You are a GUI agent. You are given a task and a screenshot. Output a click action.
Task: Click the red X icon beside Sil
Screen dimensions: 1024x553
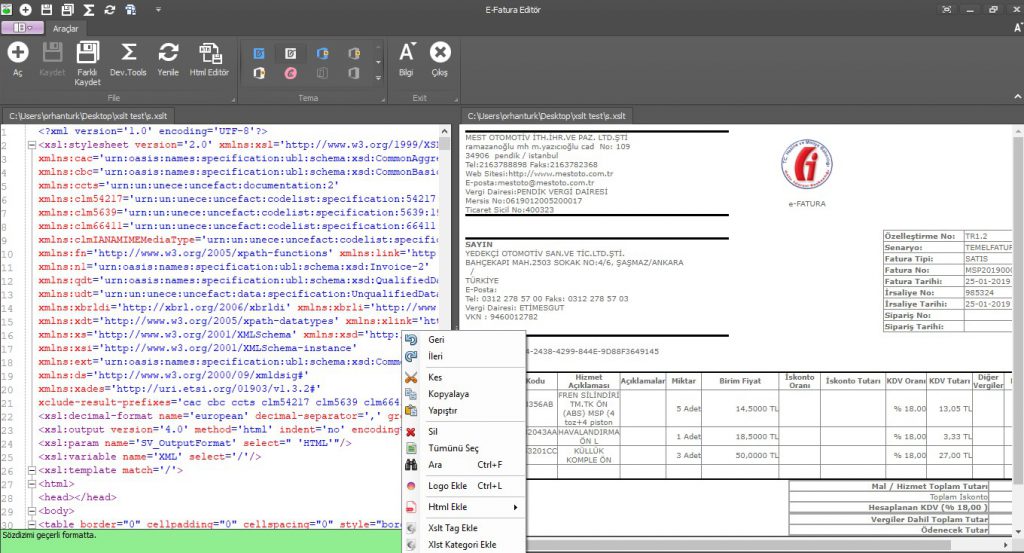(411, 432)
